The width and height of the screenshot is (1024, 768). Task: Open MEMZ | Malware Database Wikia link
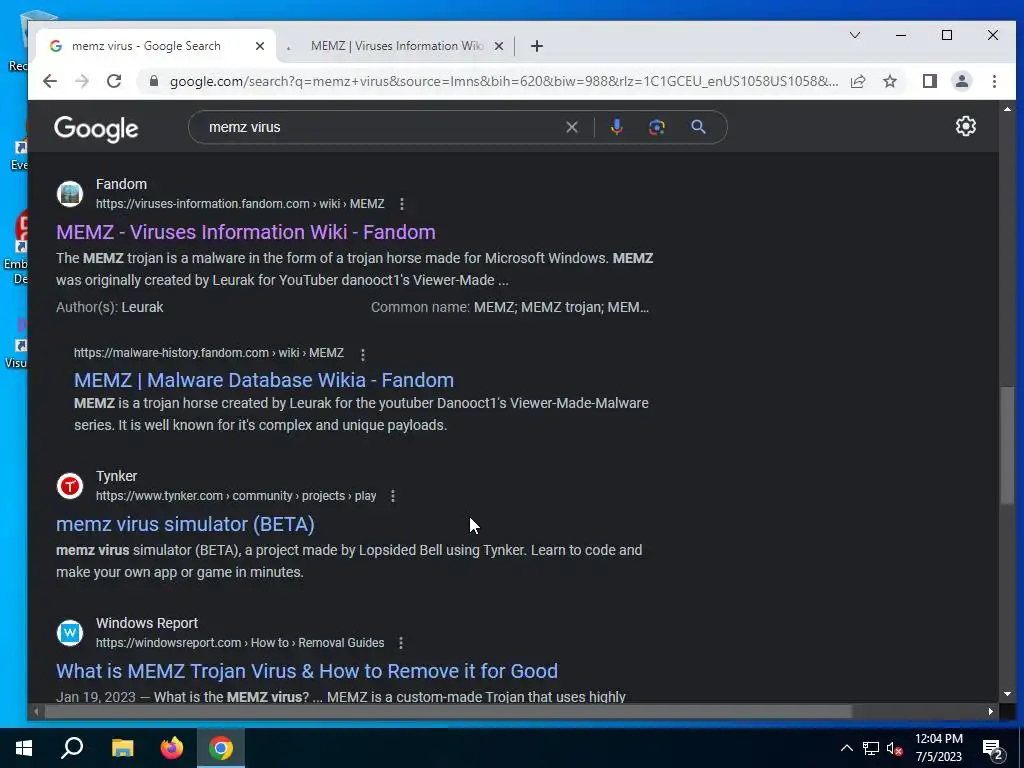264,380
